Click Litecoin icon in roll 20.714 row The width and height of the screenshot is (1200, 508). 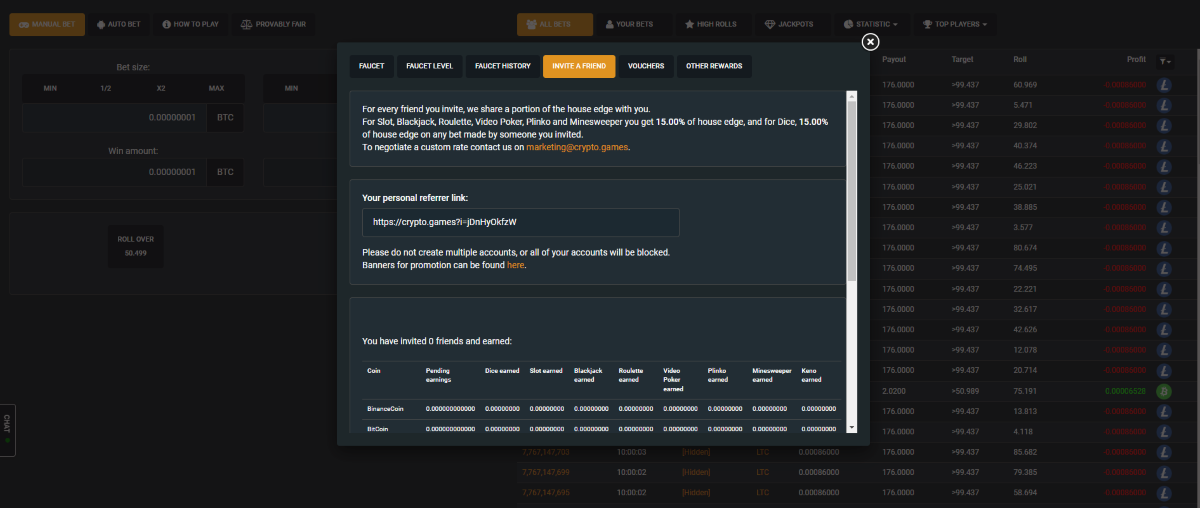(1164, 371)
